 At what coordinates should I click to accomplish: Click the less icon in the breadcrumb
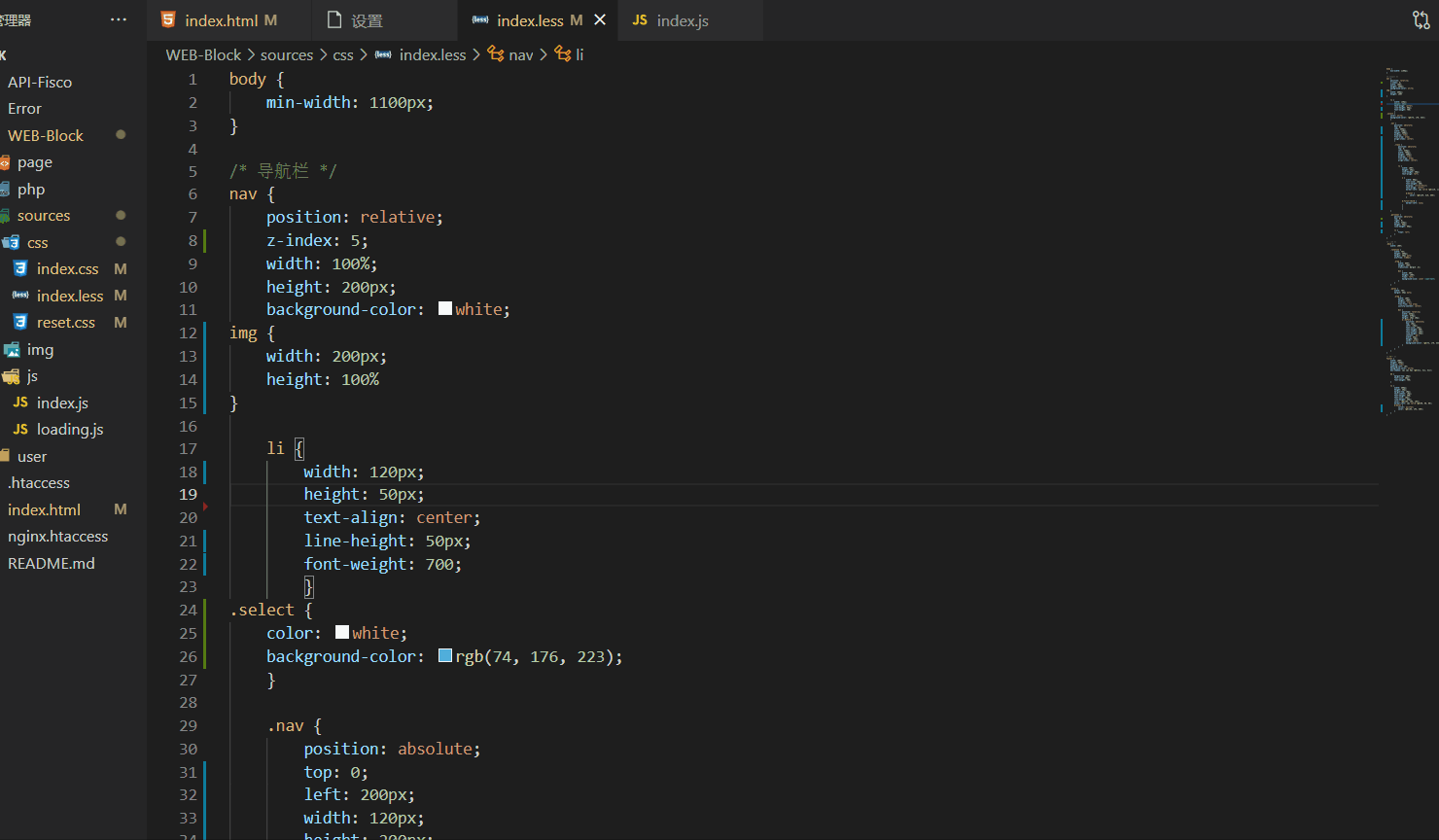click(x=383, y=54)
